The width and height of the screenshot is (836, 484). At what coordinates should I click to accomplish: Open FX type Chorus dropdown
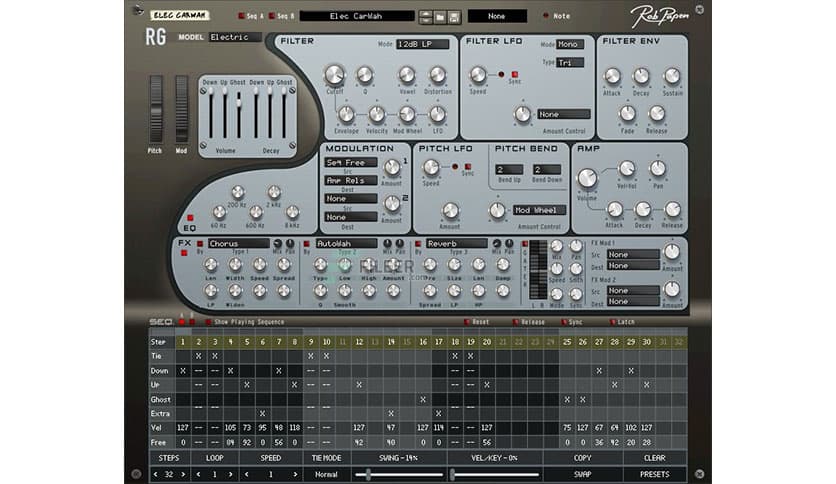pos(238,244)
